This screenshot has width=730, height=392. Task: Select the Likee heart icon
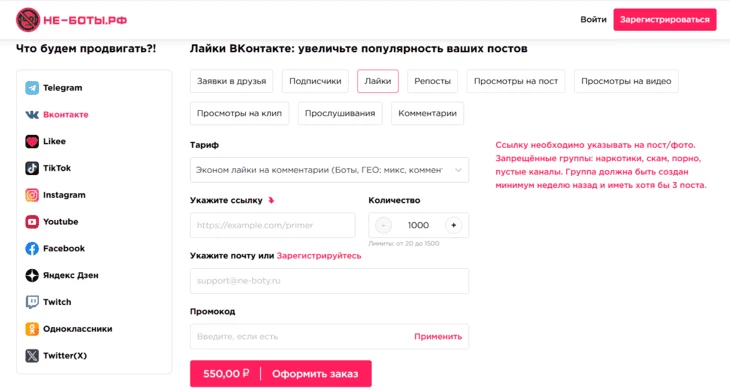[x=32, y=141]
